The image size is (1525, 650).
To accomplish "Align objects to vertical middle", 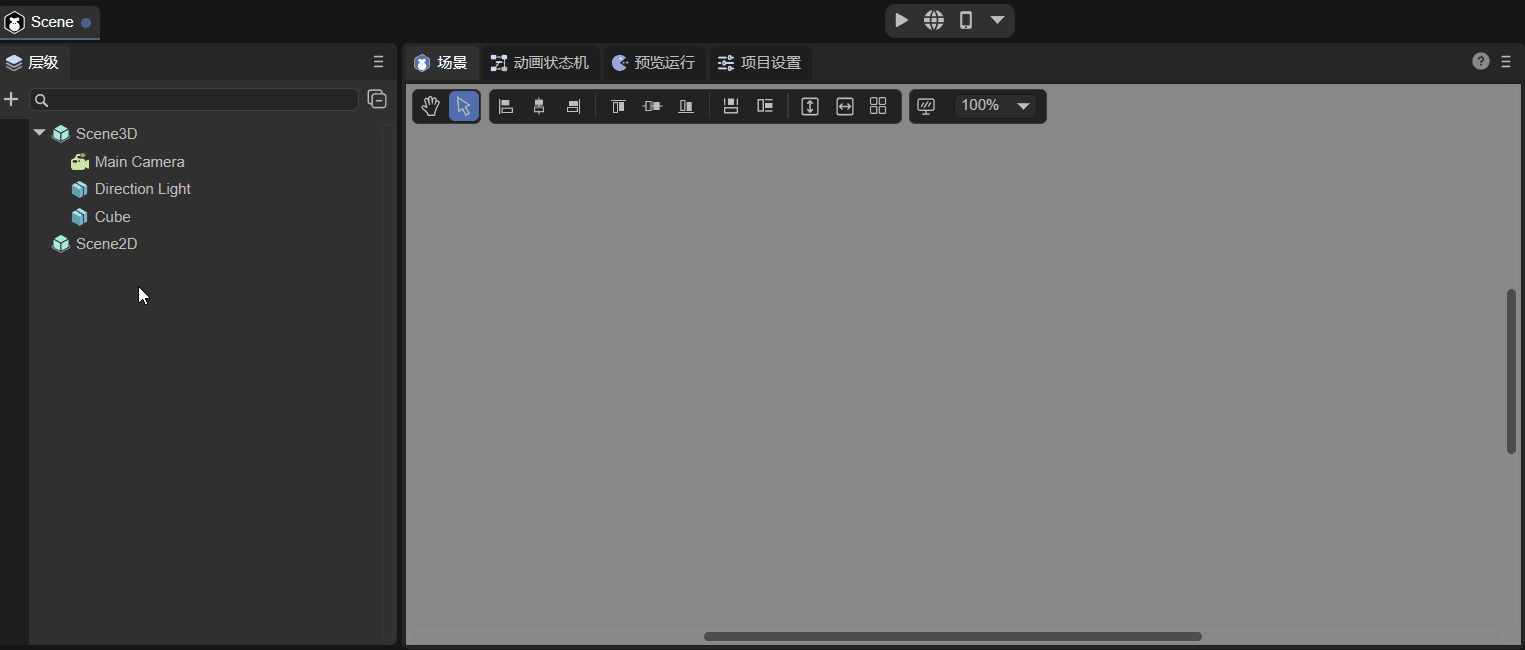I will click(x=652, y=107).
